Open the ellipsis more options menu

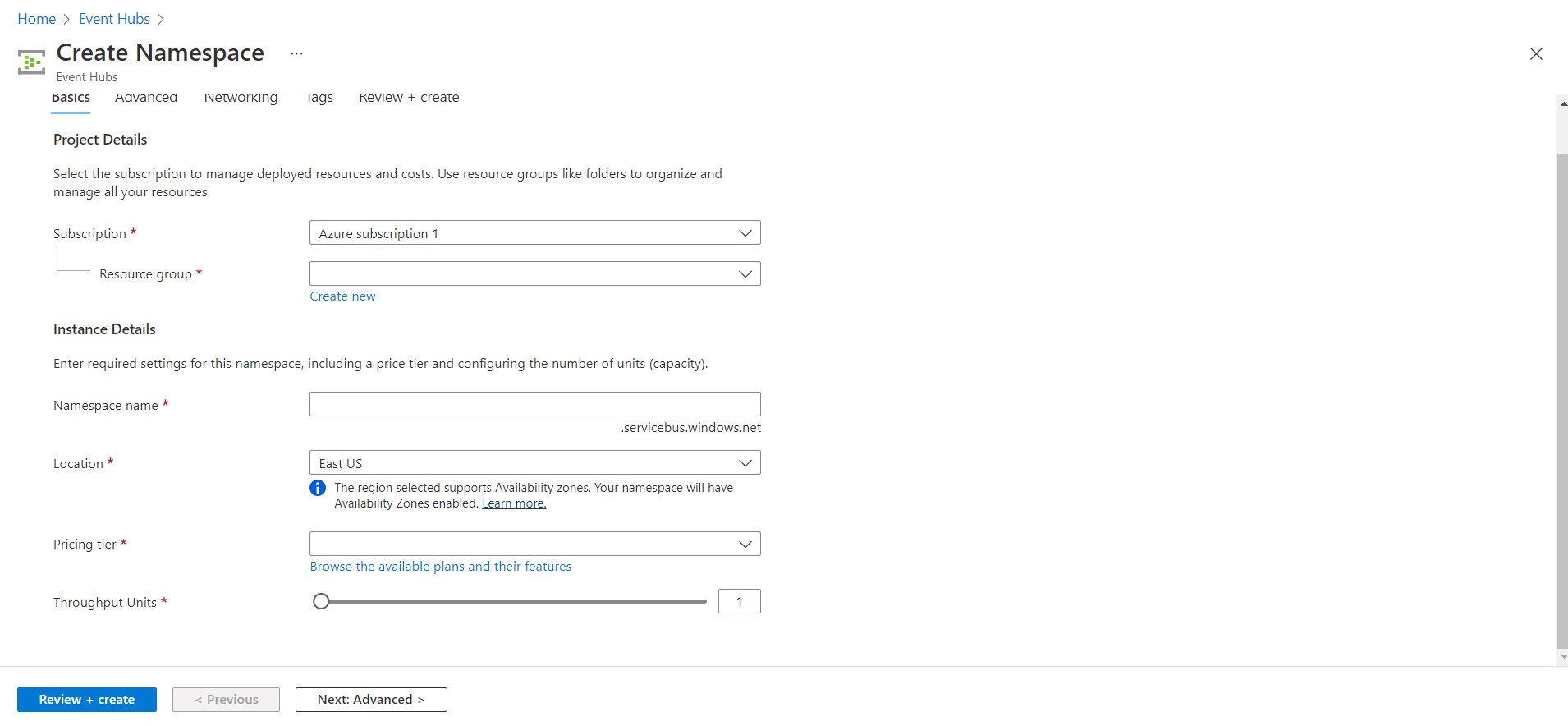[x=296, y=54]
